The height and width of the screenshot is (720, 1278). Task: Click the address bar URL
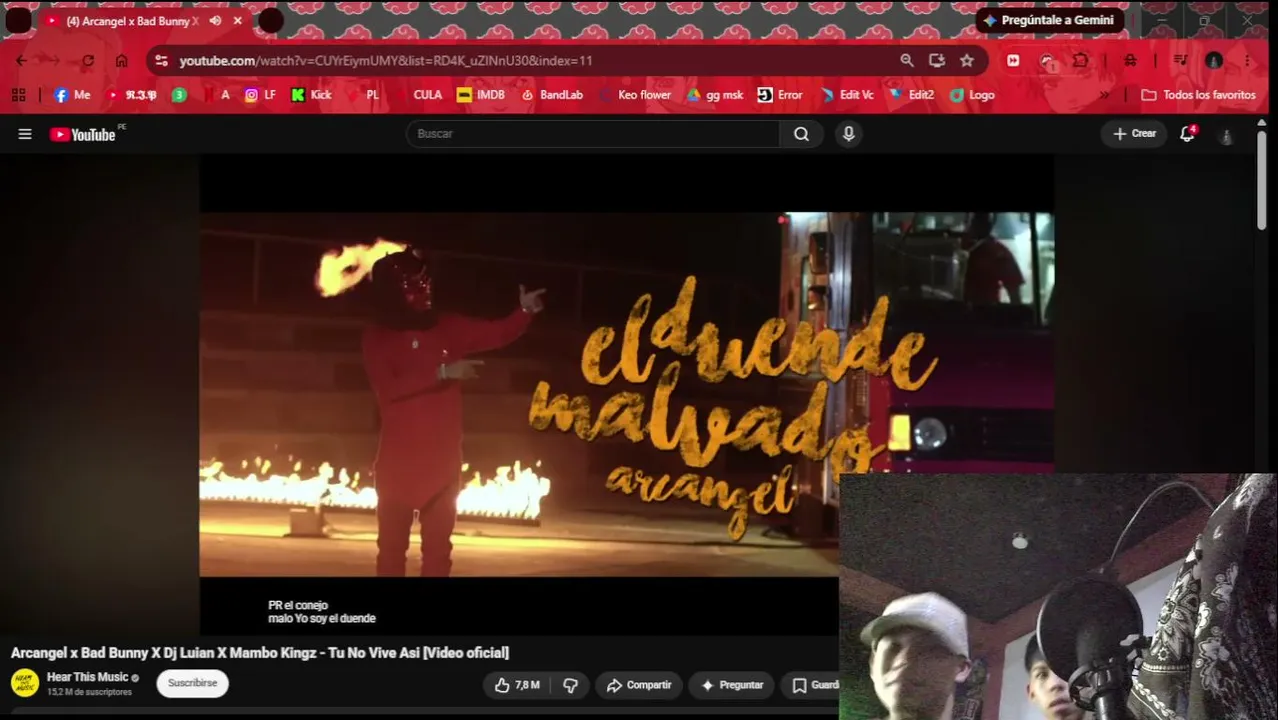pos(385,60)
